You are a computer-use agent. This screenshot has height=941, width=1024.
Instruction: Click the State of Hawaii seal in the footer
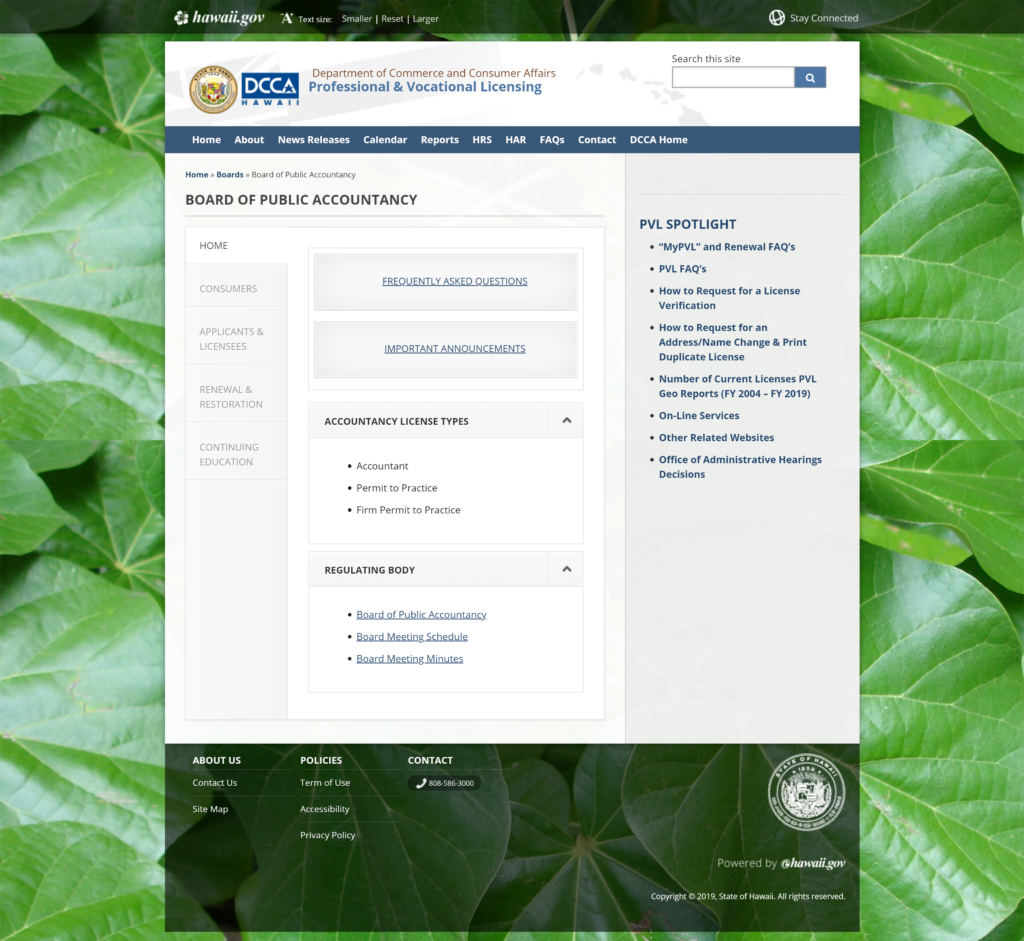806,791
